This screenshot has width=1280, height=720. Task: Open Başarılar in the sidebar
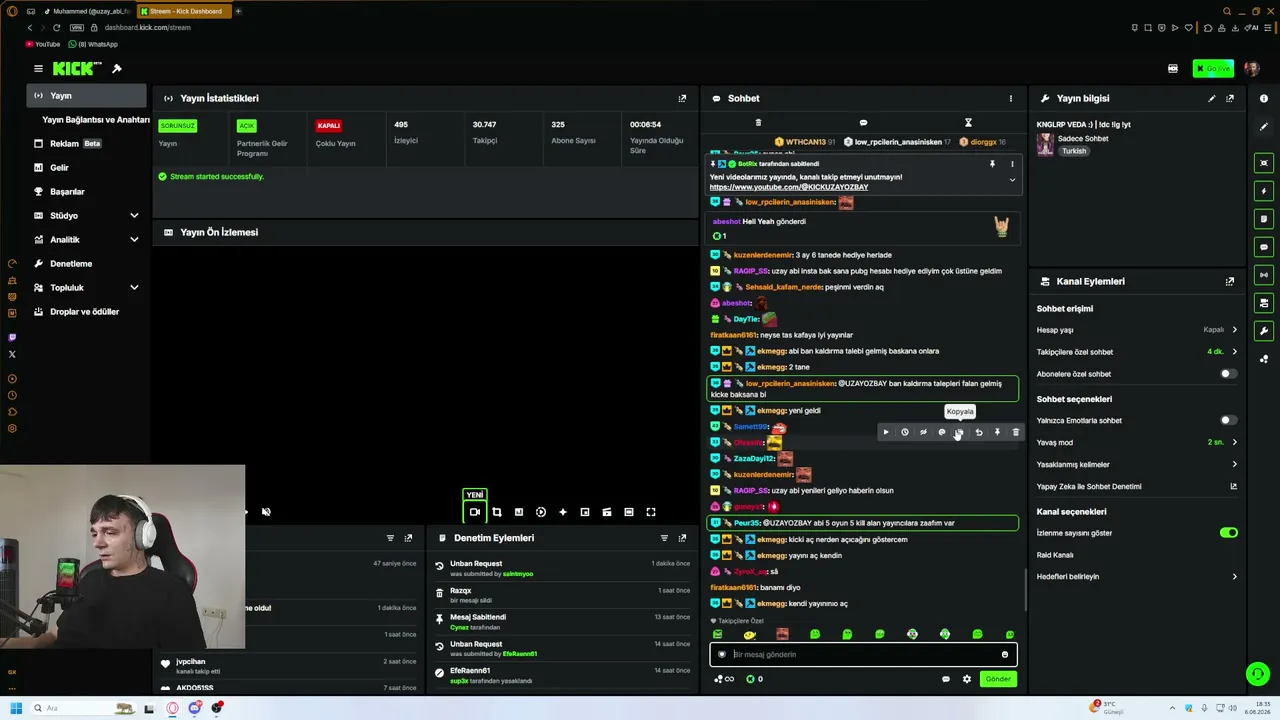(86, 192)
